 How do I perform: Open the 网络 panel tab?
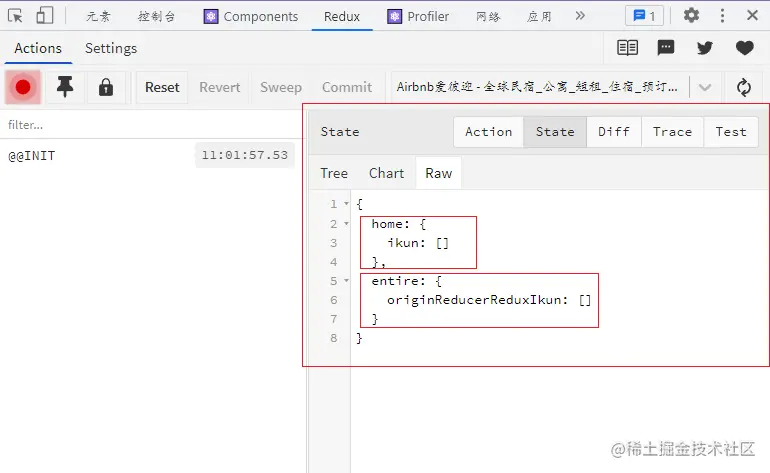point(488,16)
